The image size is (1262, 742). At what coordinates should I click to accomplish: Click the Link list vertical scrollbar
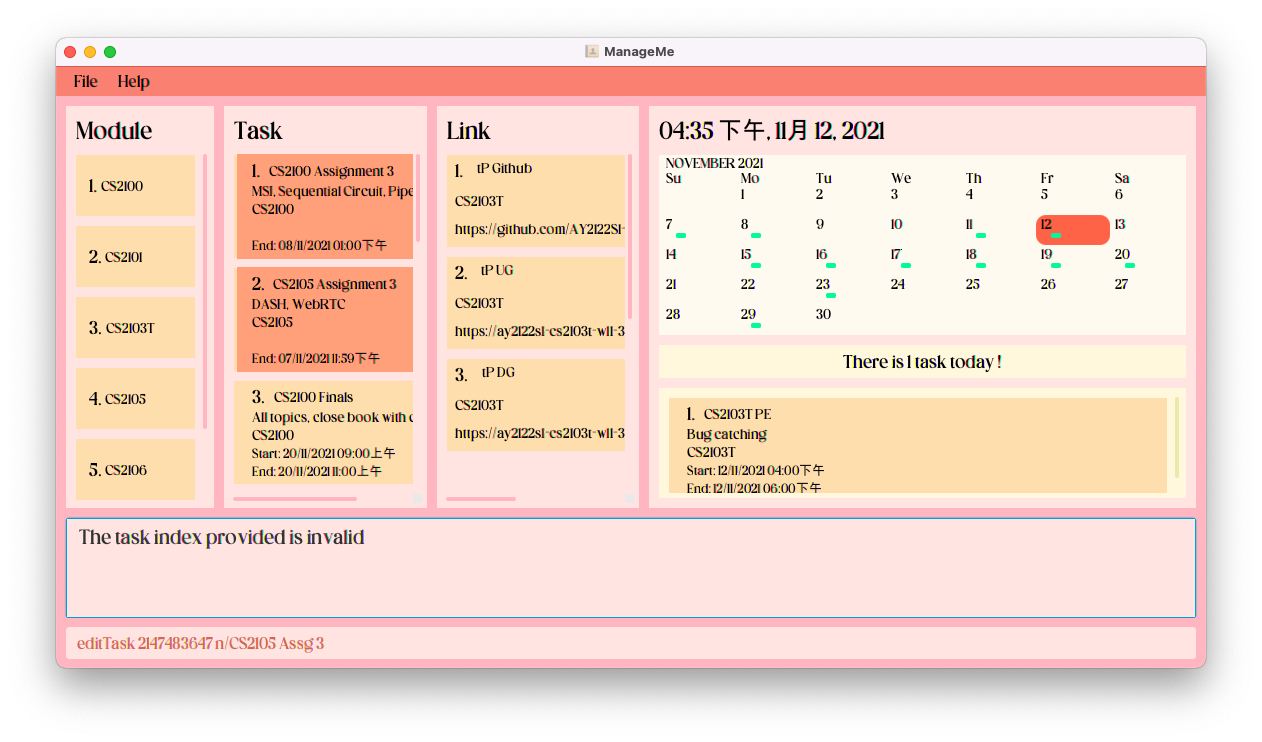pyautogui.click(x=630, y=236)
